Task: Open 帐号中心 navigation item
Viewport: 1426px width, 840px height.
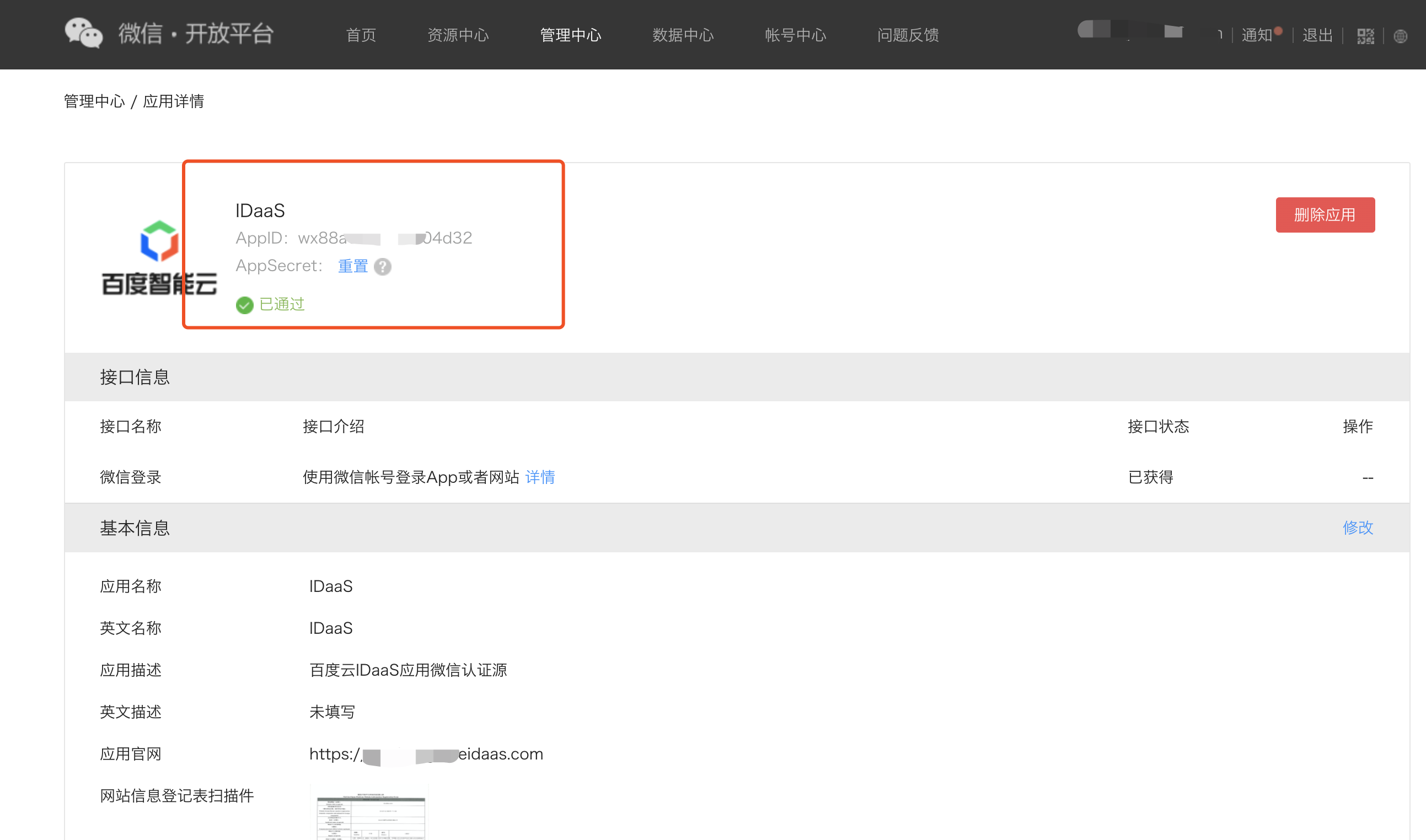Action: pyautogui.click(x=795, y=35)
